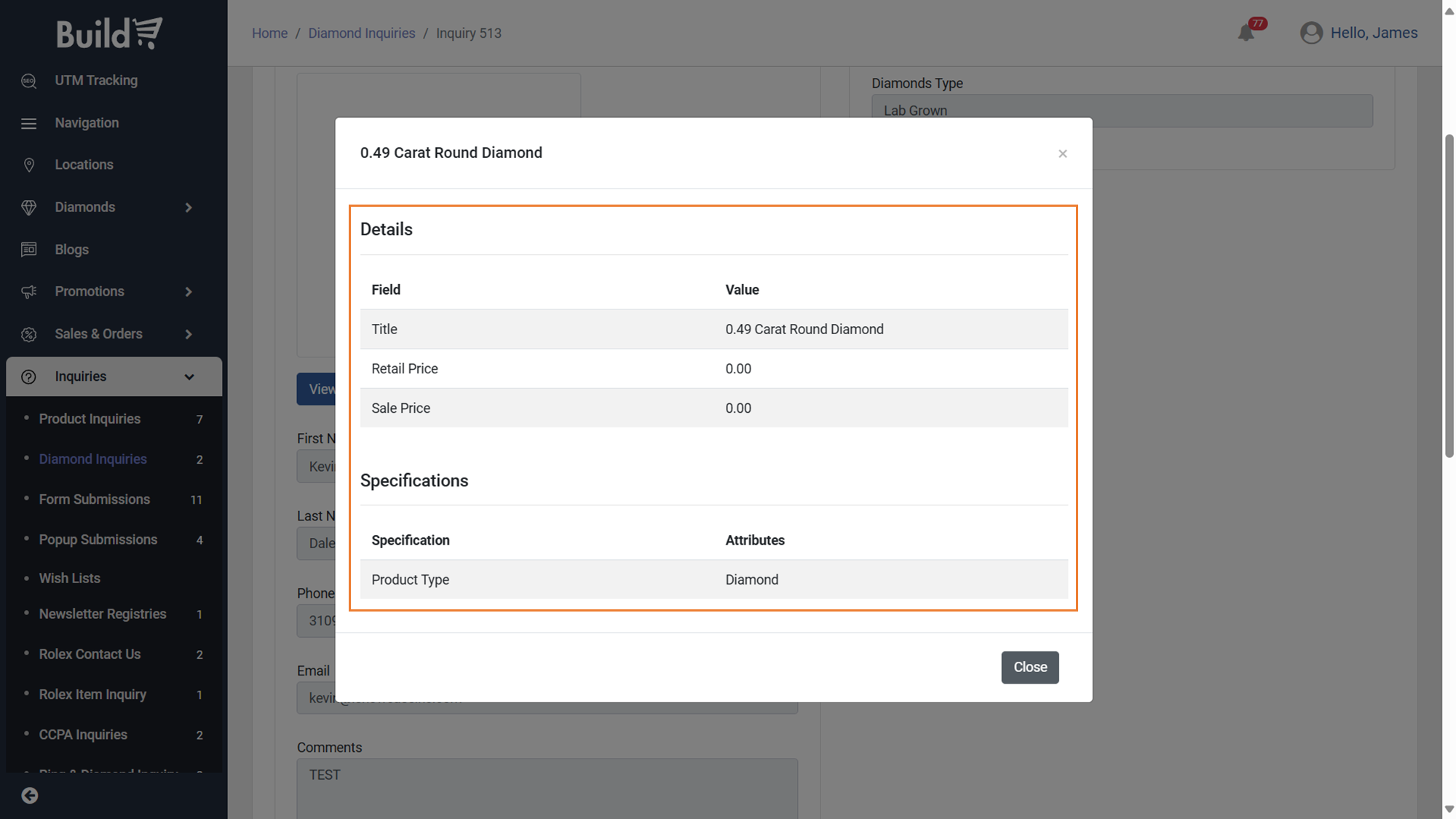
Task: Go to the Home breadcrumb link
Action: (x=269, y=33)
